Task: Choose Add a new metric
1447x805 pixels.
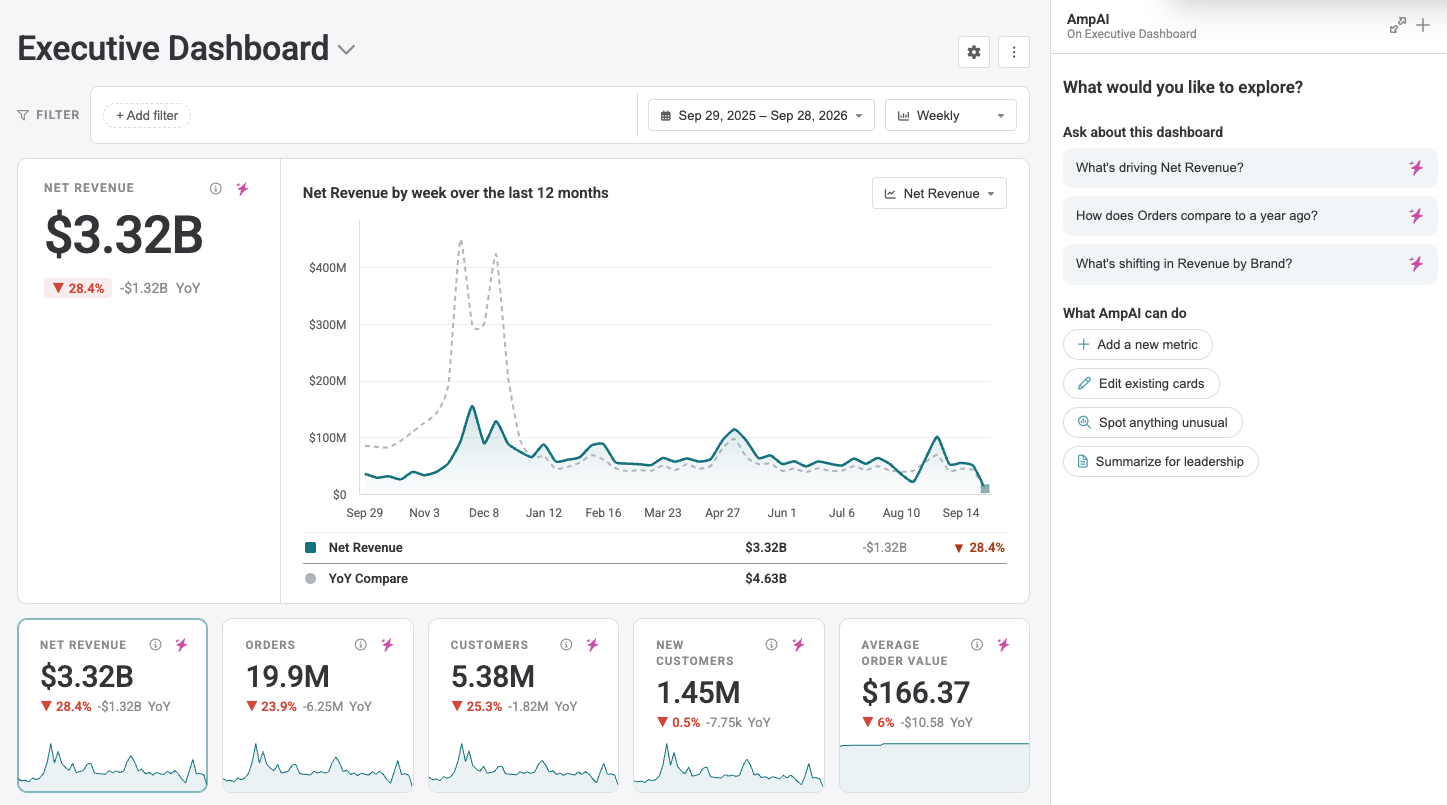Action: (1138, 344)
